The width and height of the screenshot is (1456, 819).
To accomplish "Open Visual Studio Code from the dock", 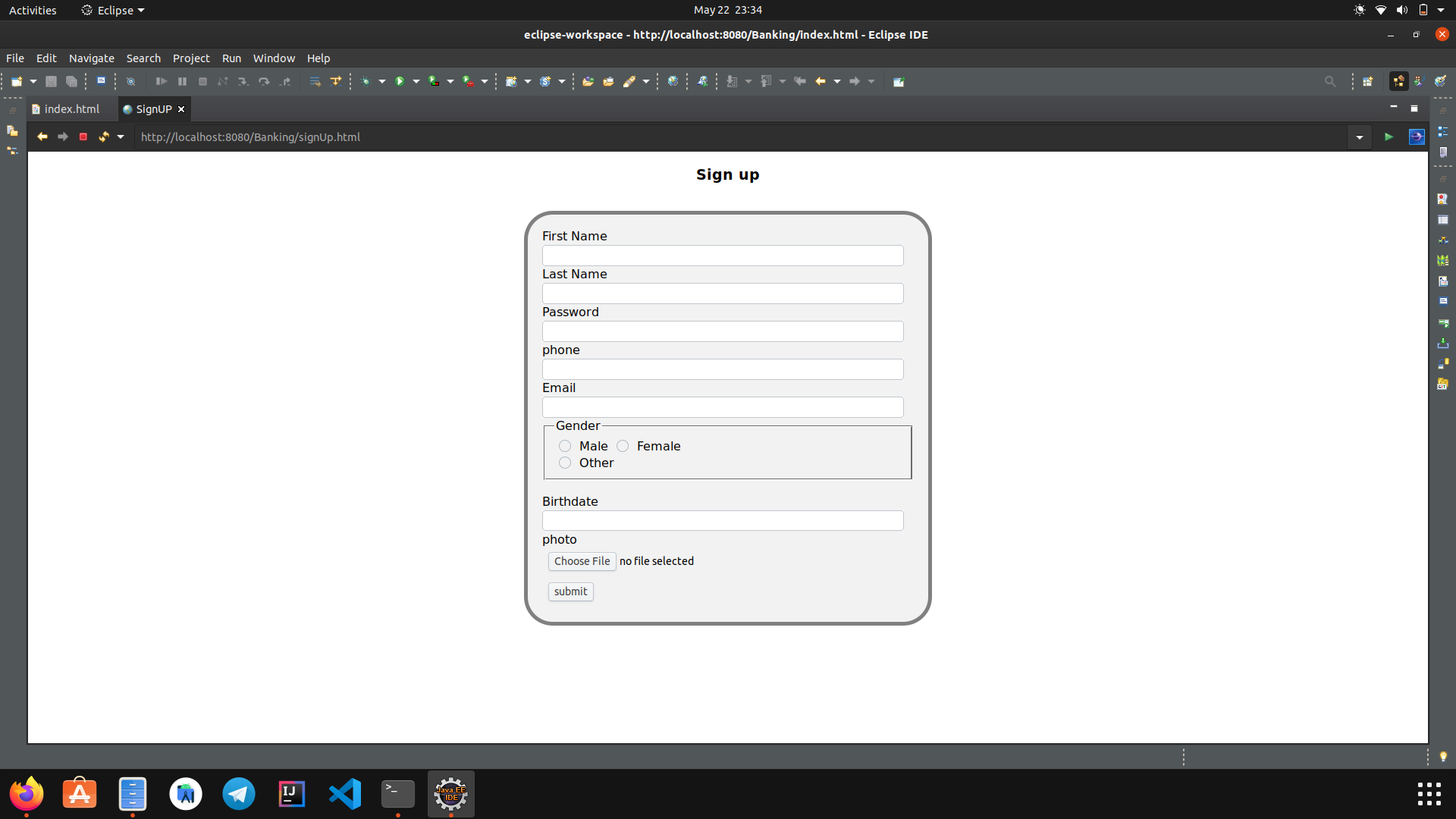I will pyautogui.click(x=345, y=794).
